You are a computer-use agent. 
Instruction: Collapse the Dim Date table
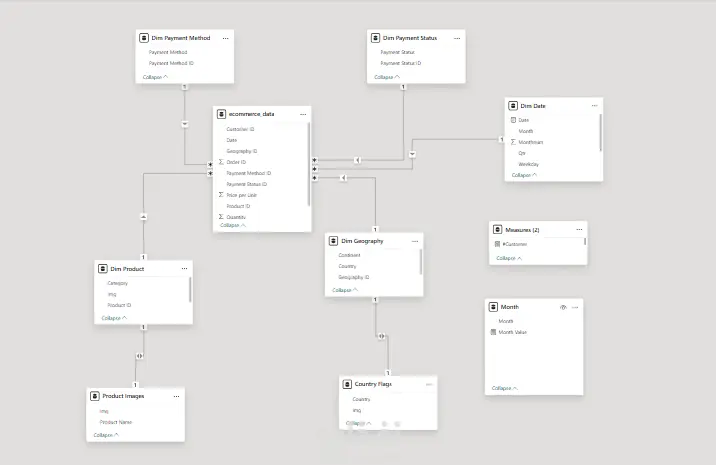[524, 175]
